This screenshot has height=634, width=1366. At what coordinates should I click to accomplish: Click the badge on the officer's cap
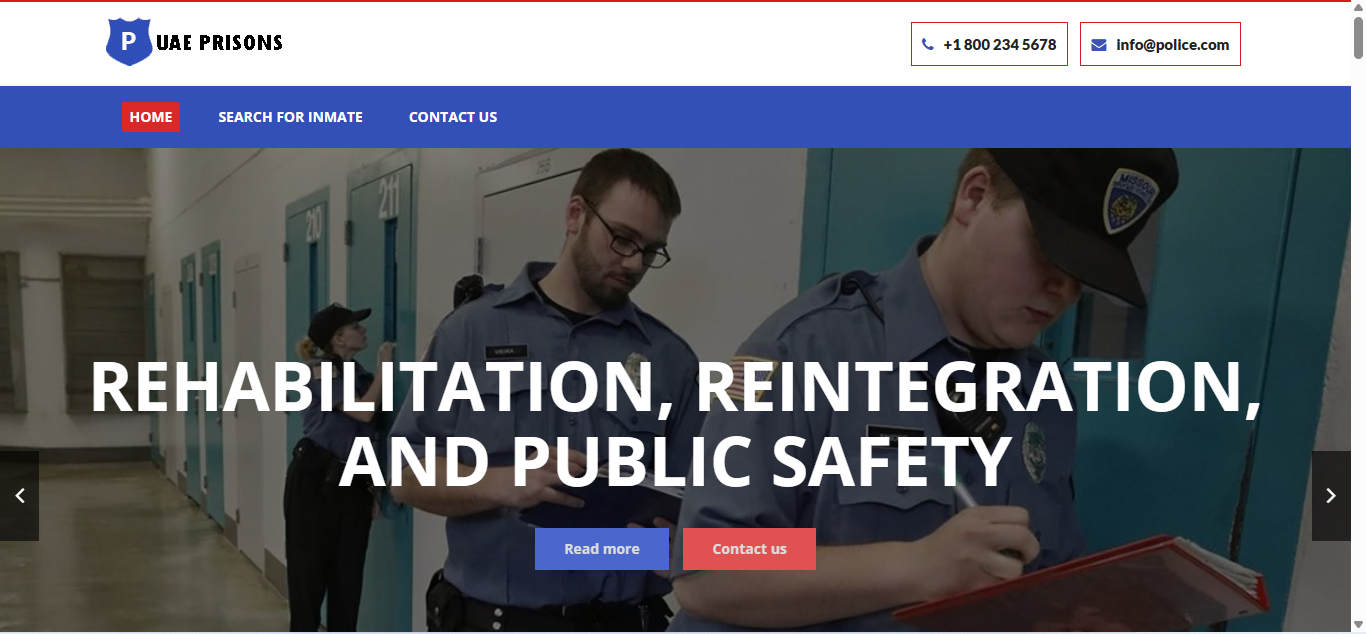point(1130,199)
